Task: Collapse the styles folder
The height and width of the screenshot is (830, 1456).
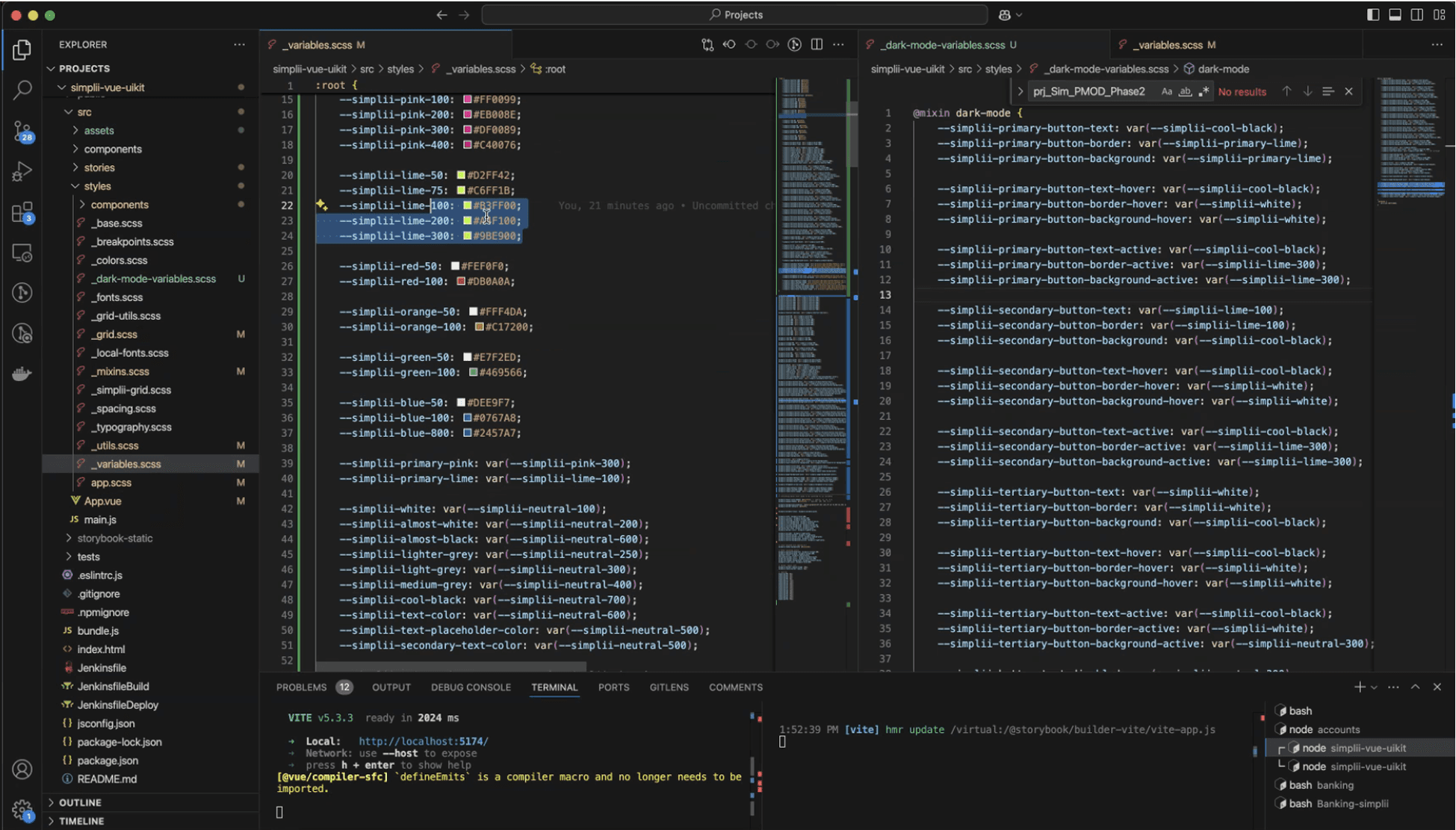Action: click(x=75, y=186)
